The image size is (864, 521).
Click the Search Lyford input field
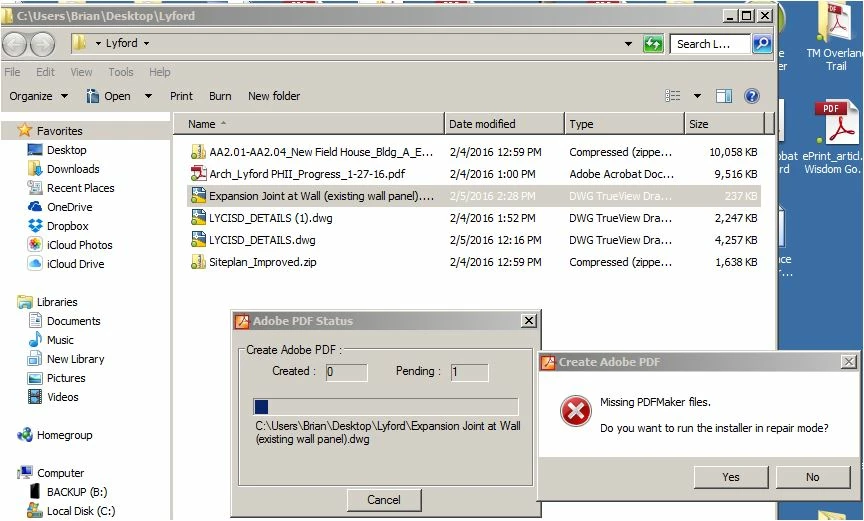tap(710, 44)
